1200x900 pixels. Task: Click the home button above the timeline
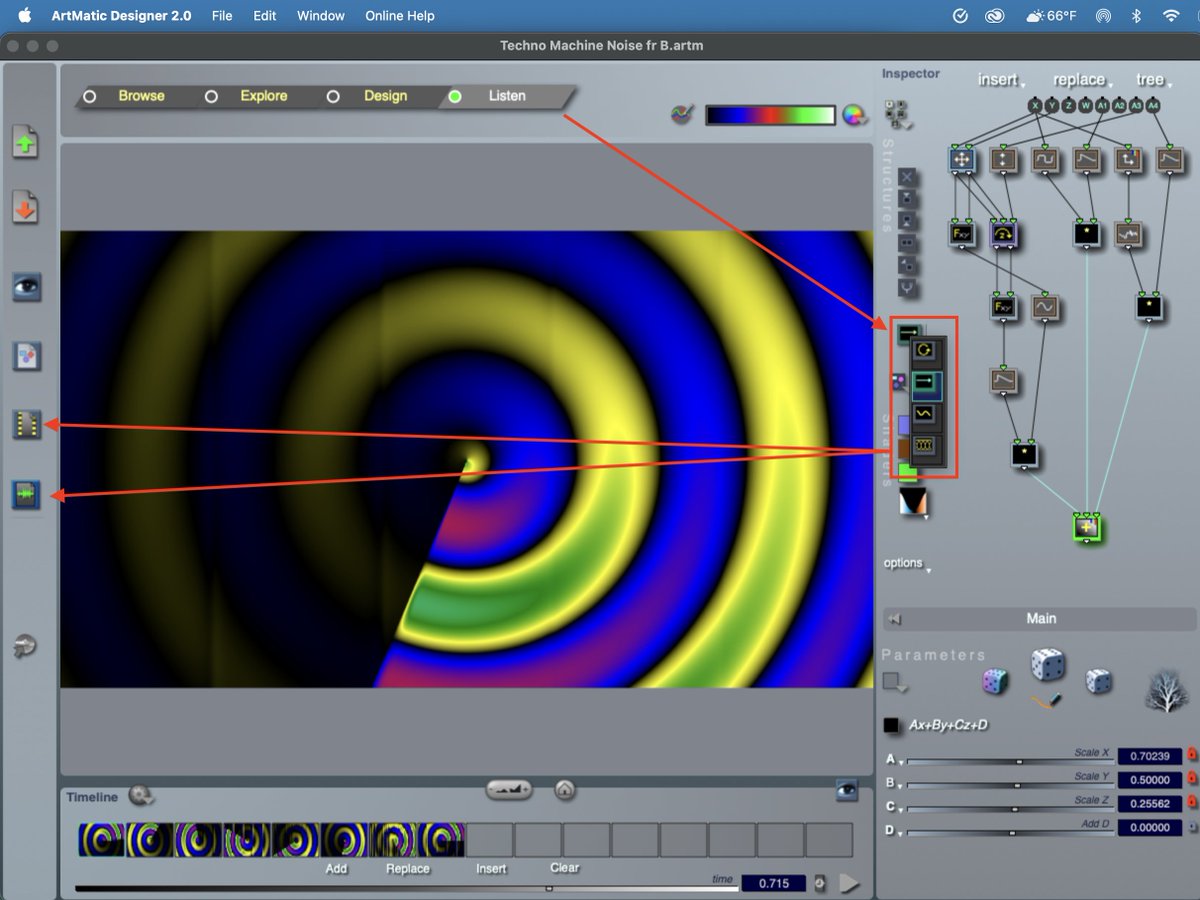point(564,790)
